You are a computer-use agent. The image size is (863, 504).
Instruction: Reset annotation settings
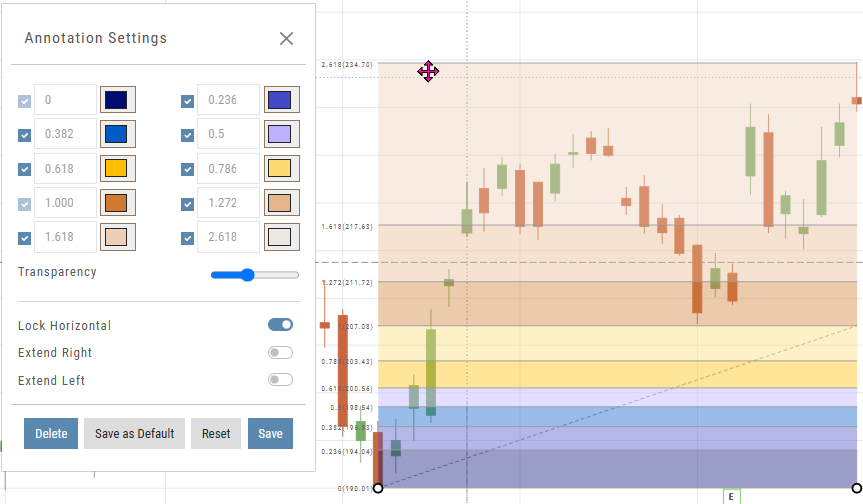216,434
